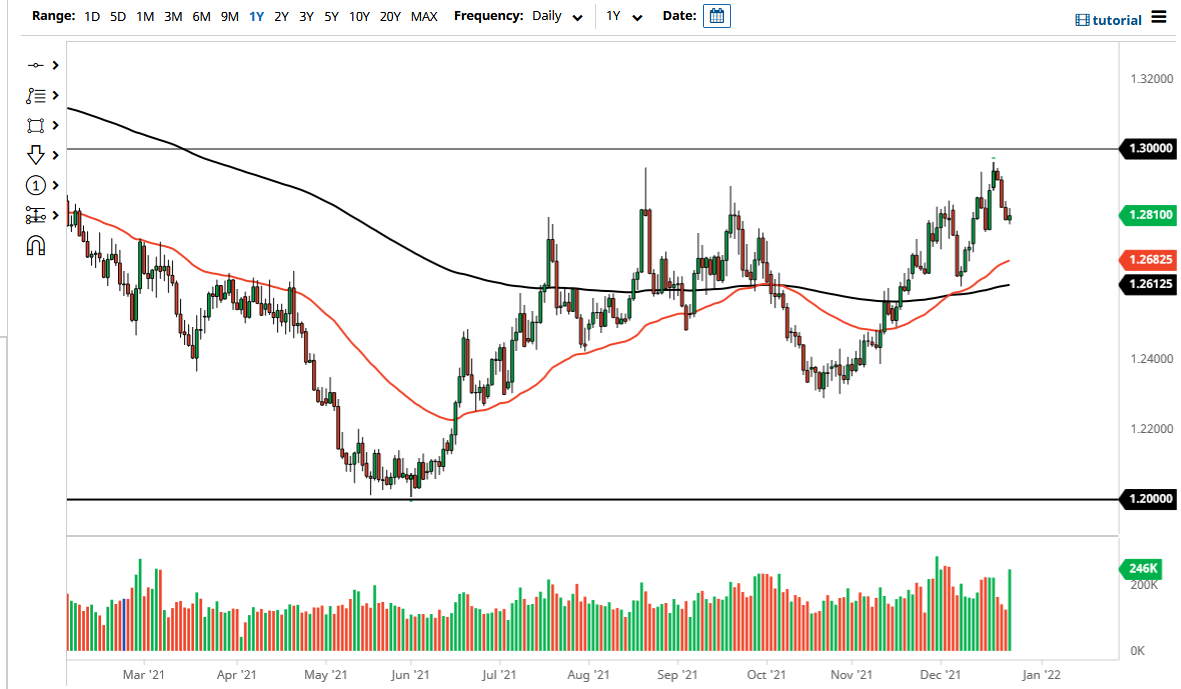Select the arrow drawing tool
Screen dimensions: 1181x689
click(x=36, y=155)
